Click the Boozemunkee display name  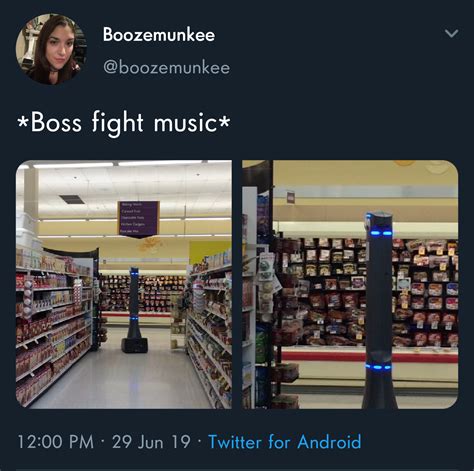159,34
